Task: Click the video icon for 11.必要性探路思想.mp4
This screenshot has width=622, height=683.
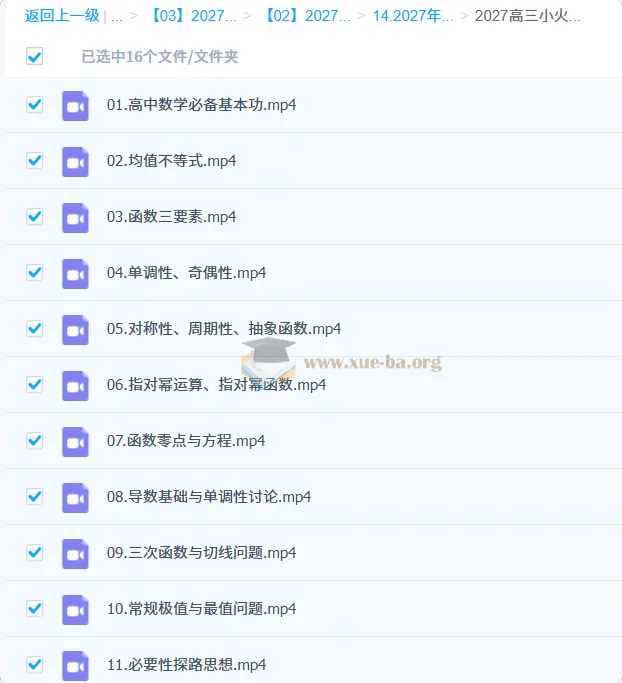Action: click(75, 666)
